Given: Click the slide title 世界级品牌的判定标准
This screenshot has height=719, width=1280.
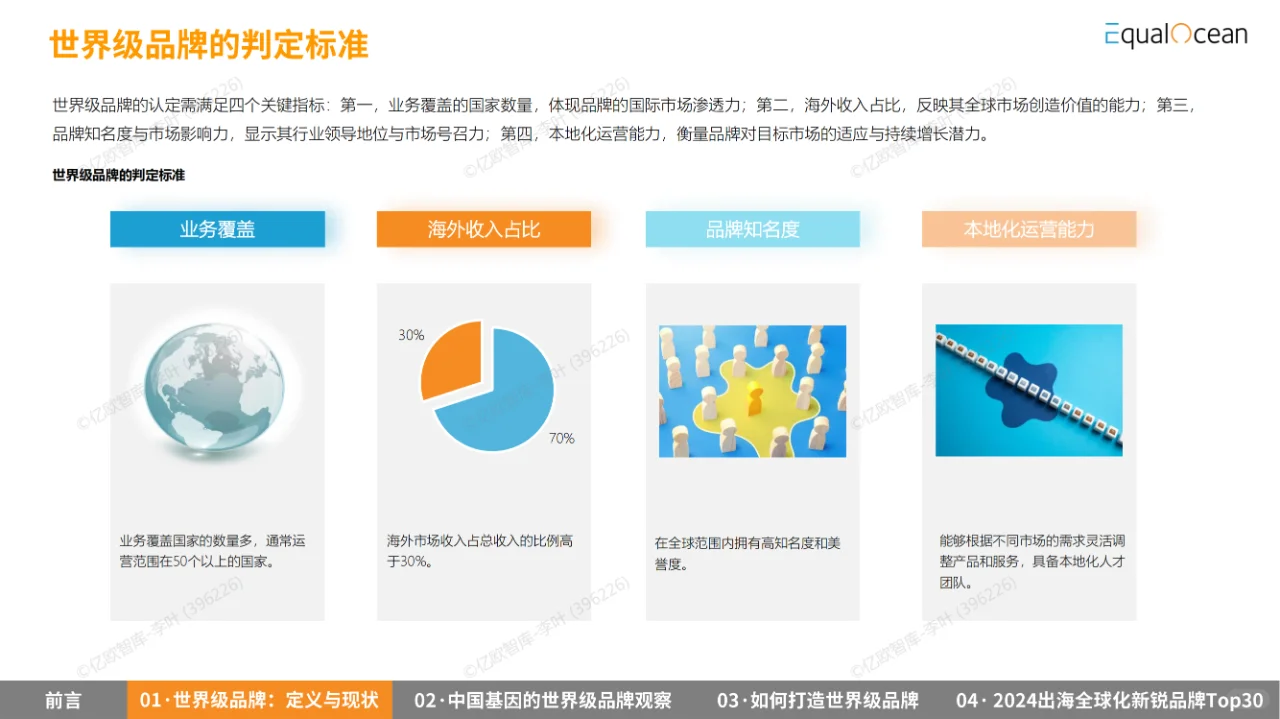Looking at the screenshot, I should [209, 45].
